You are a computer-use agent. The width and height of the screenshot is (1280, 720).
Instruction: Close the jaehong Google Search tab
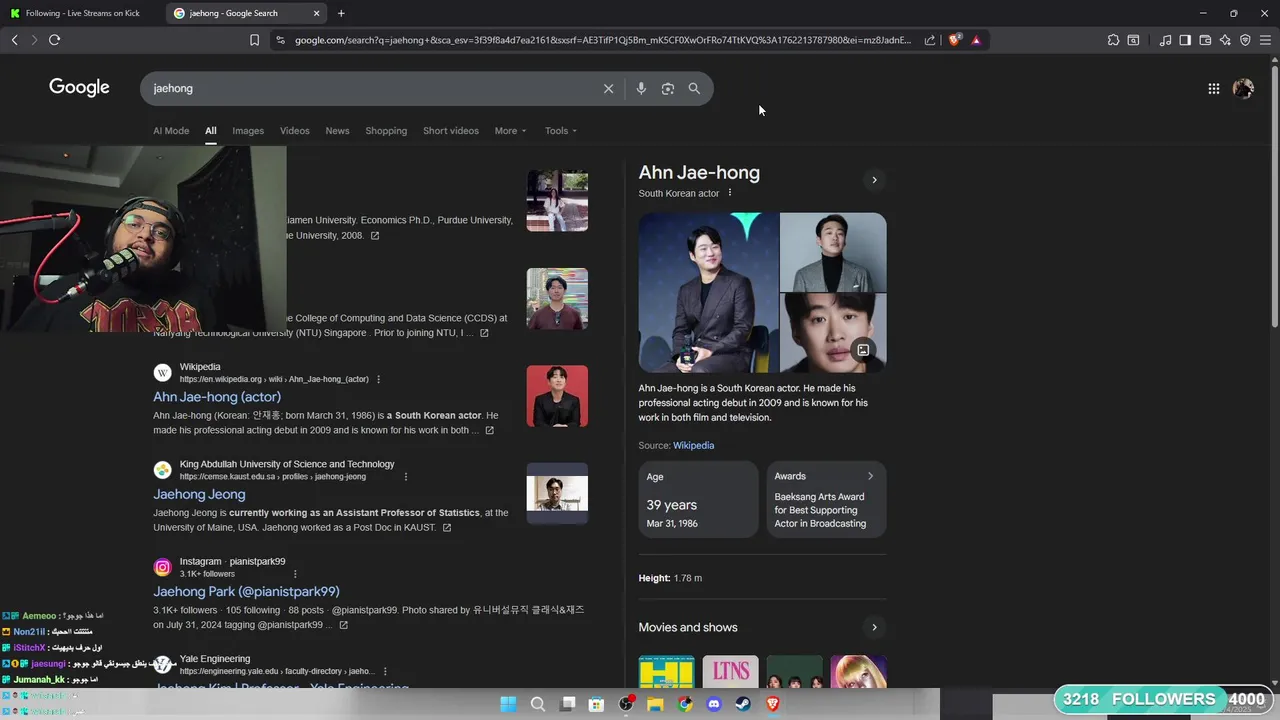317,13
